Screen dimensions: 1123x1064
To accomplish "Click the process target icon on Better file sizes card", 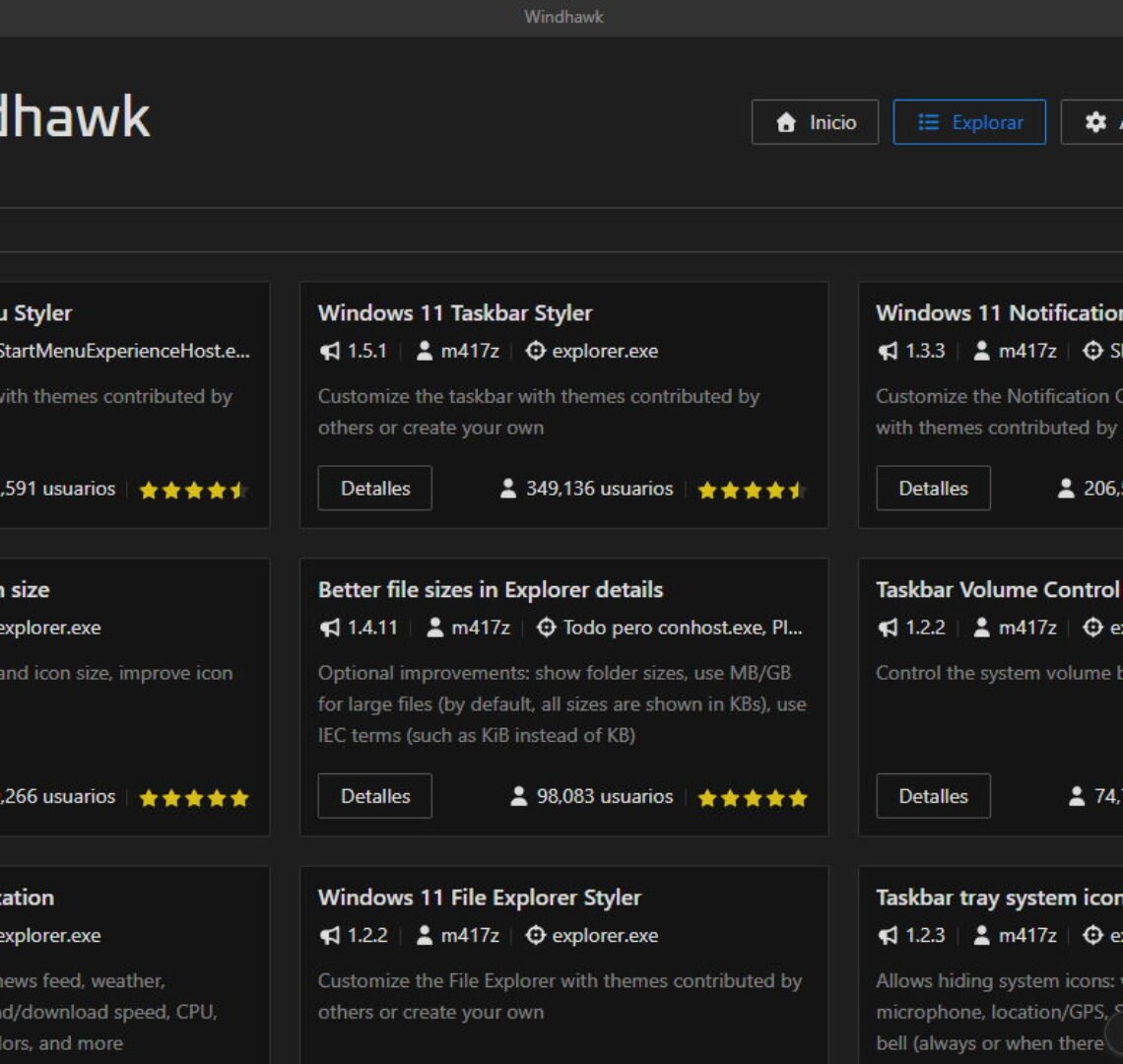I will (544, 628).
